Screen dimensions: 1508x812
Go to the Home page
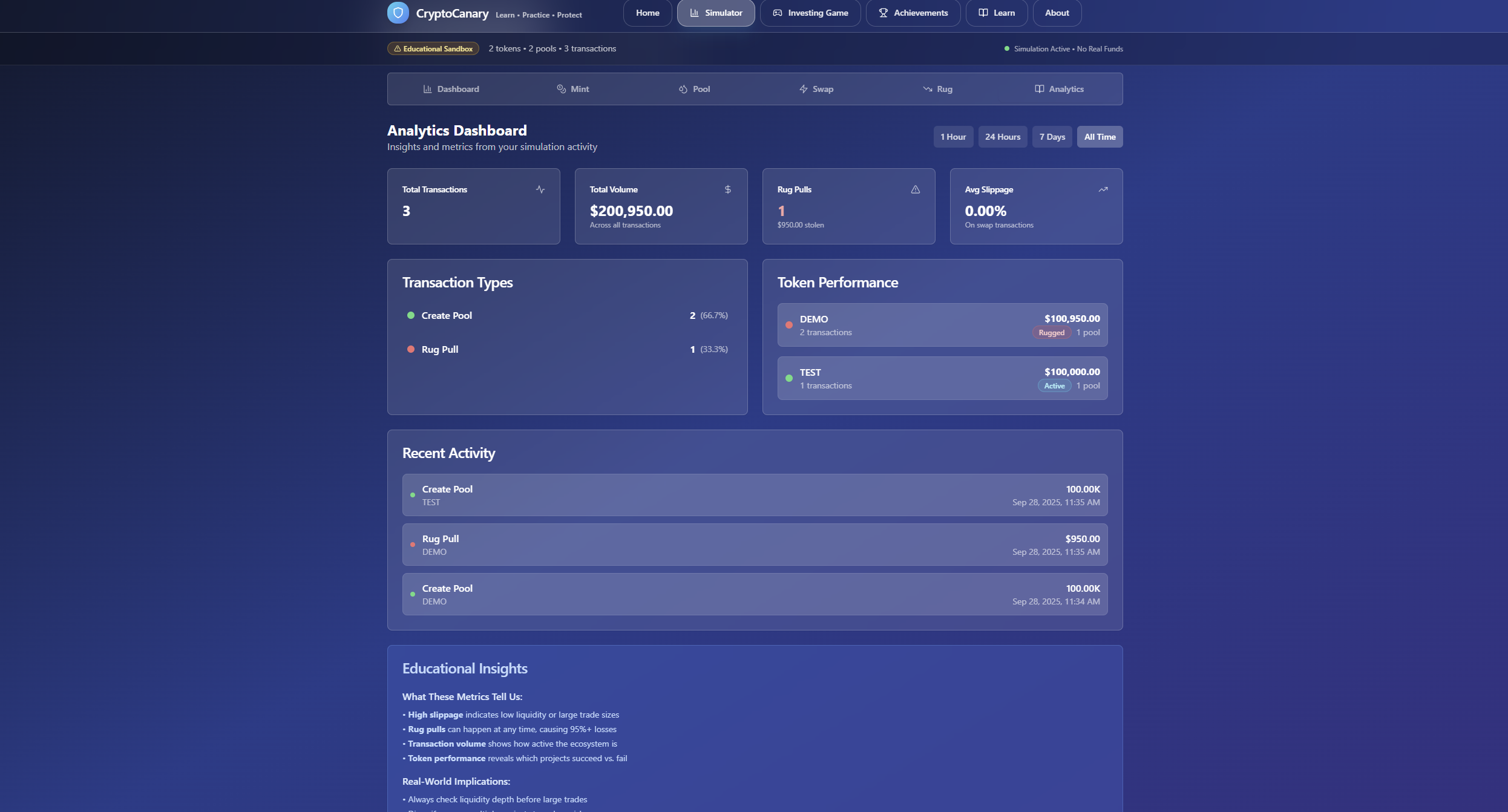tap(647, 13)
